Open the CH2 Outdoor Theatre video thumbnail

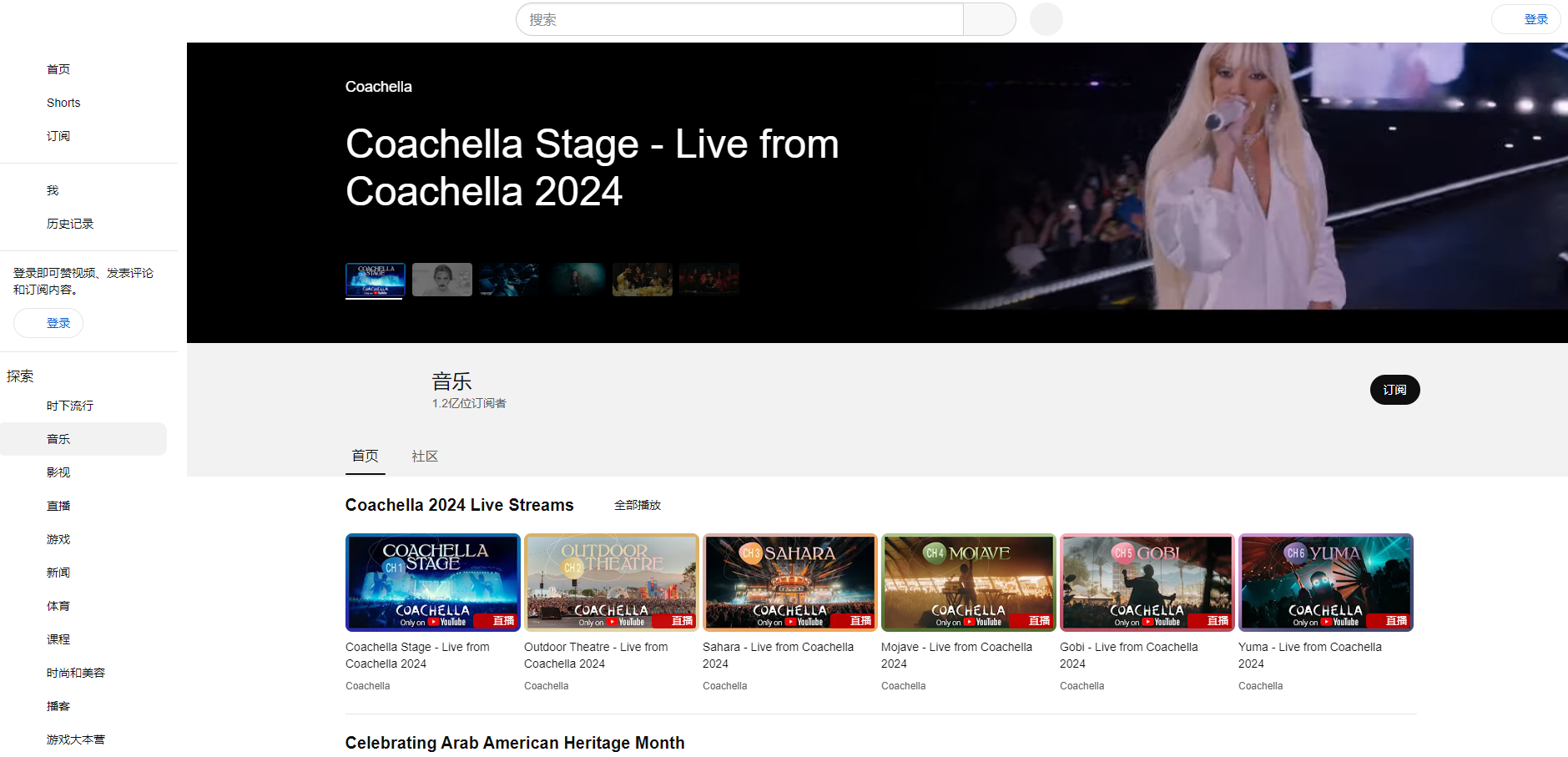click(x=612, y=583)
